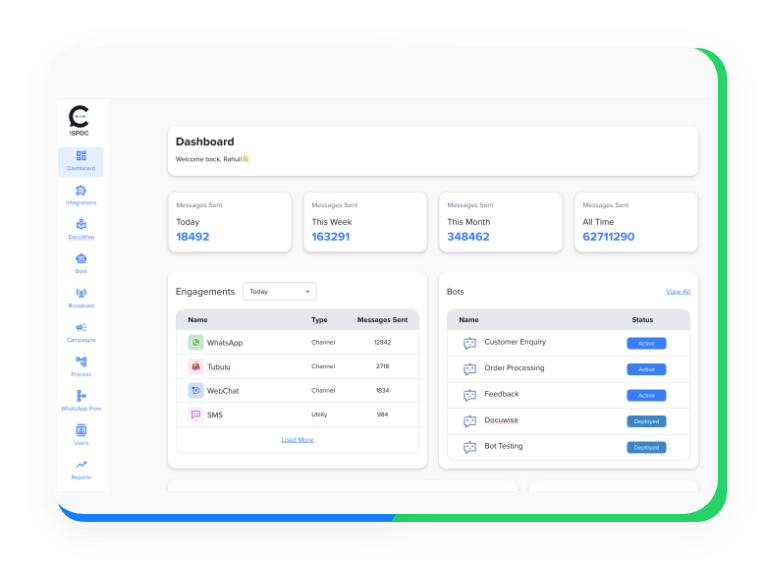Click the 1SPOC logo icon

(79, 120)
